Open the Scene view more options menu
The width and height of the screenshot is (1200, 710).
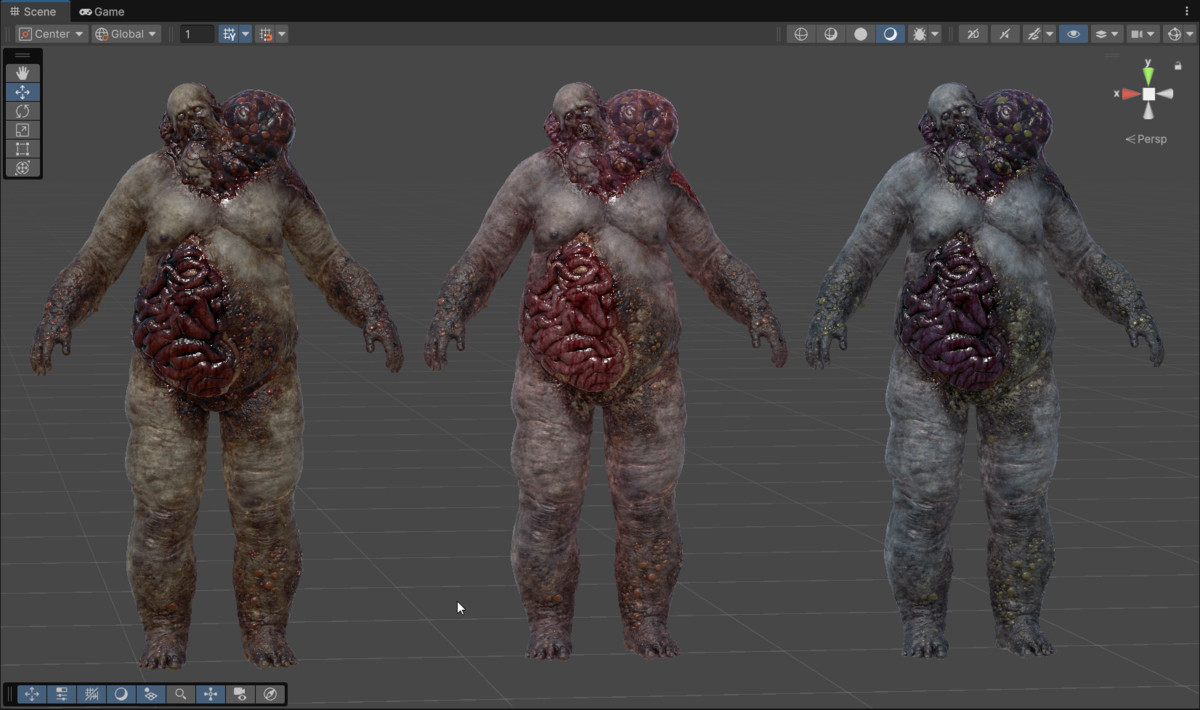[x=1188, y=11]
